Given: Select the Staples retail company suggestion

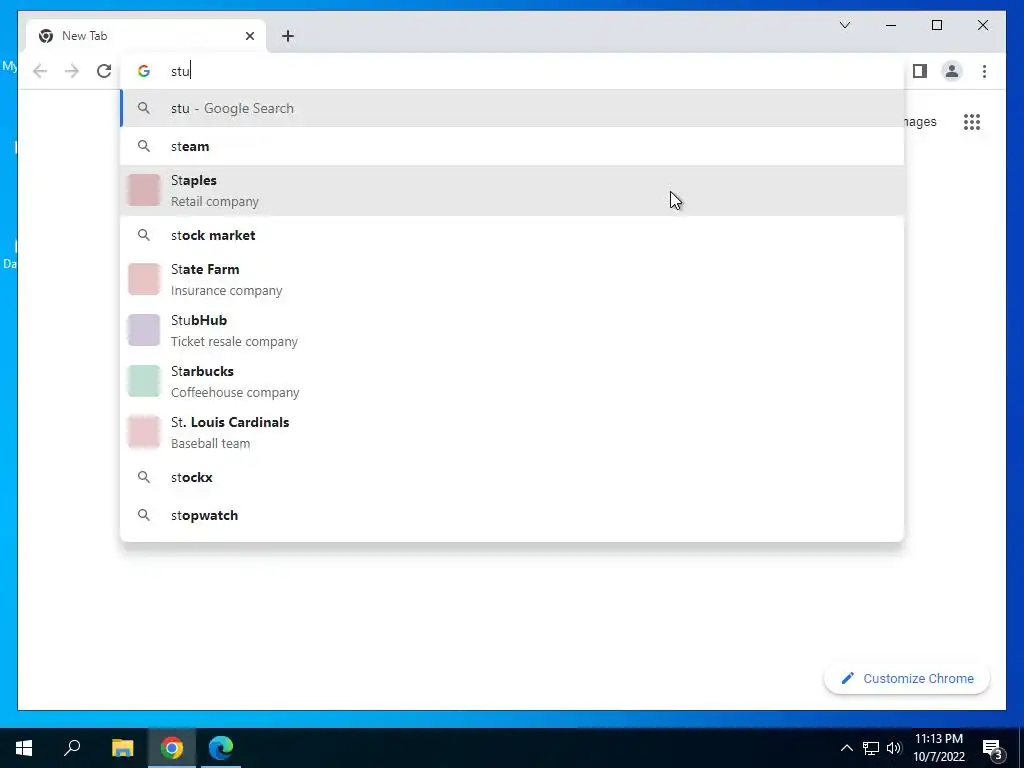Looking at the screenshot, I should pos(512,190).
